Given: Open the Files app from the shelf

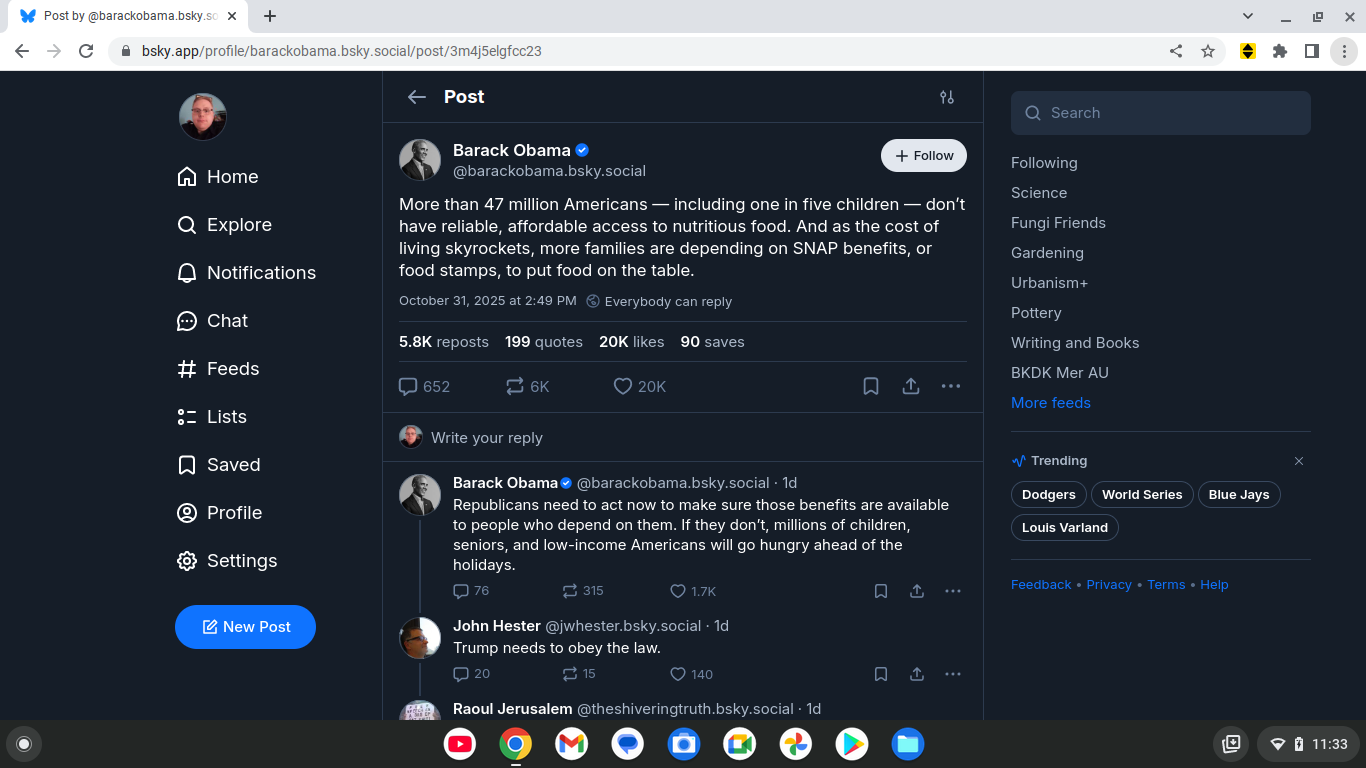Looking at the screenshot, I should pyautogui.click(x=908, y=744).
